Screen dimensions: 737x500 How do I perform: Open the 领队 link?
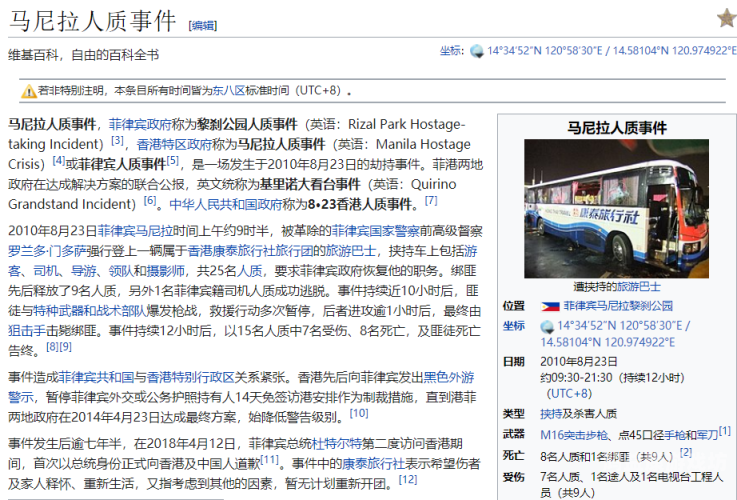(x=121, y=271)
